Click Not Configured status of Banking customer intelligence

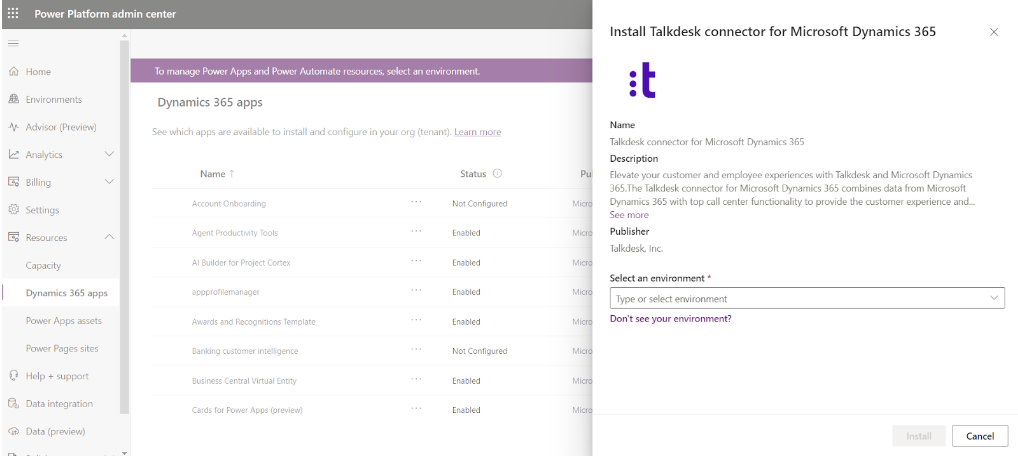click(479, 351)
